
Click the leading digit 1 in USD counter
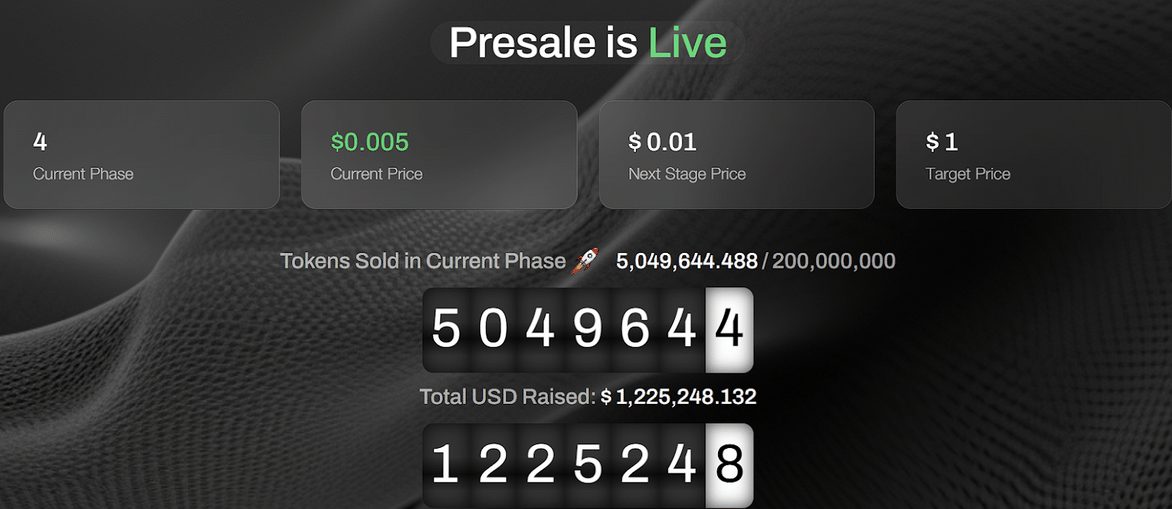click(446, 465)
